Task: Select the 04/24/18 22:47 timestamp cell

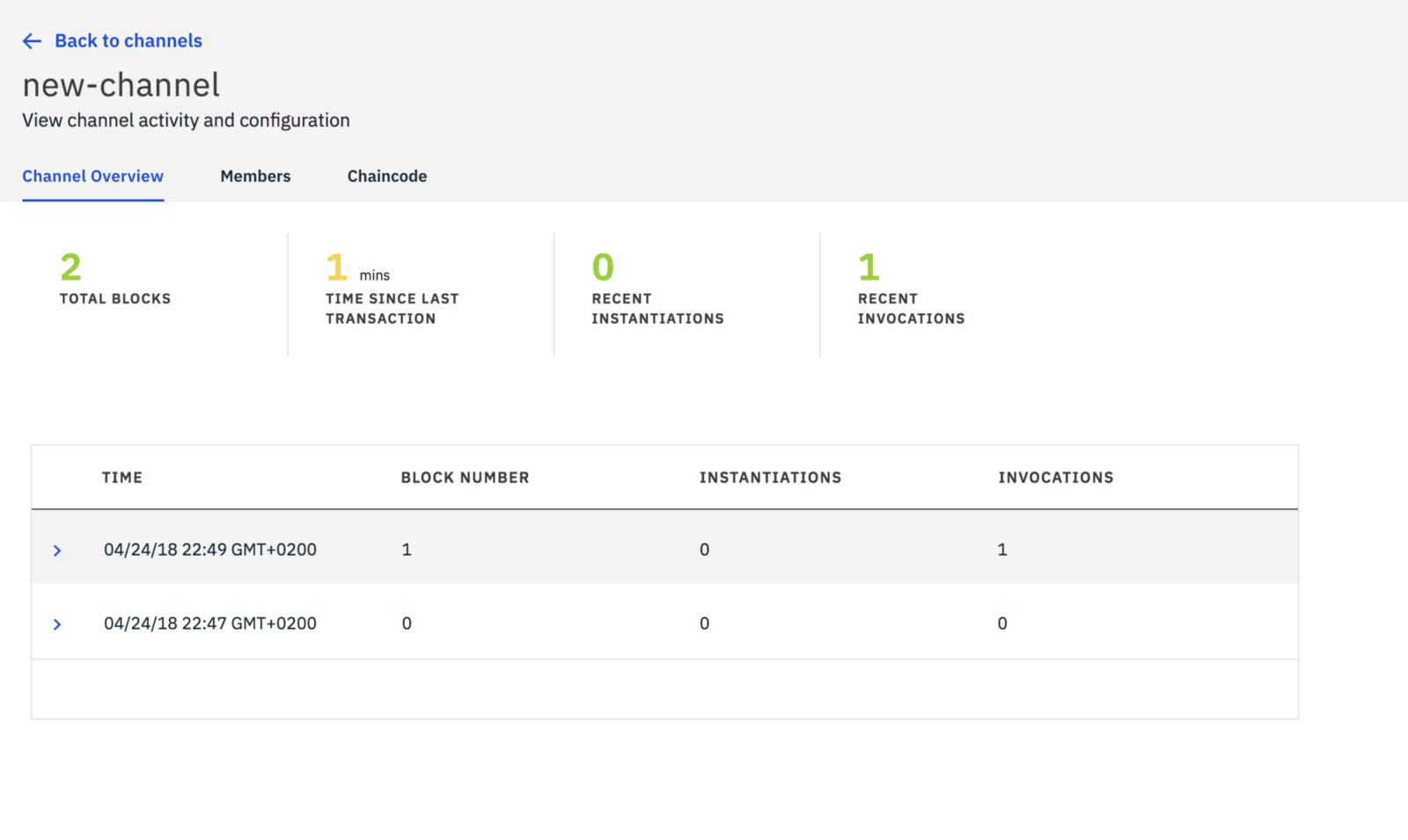Action: pos(209,624)
